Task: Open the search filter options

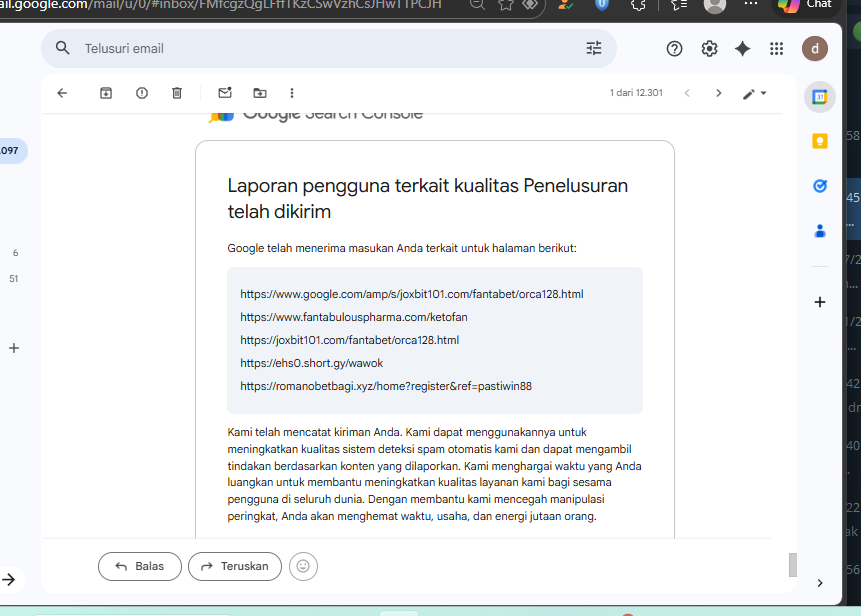Action: pos(594,48)
